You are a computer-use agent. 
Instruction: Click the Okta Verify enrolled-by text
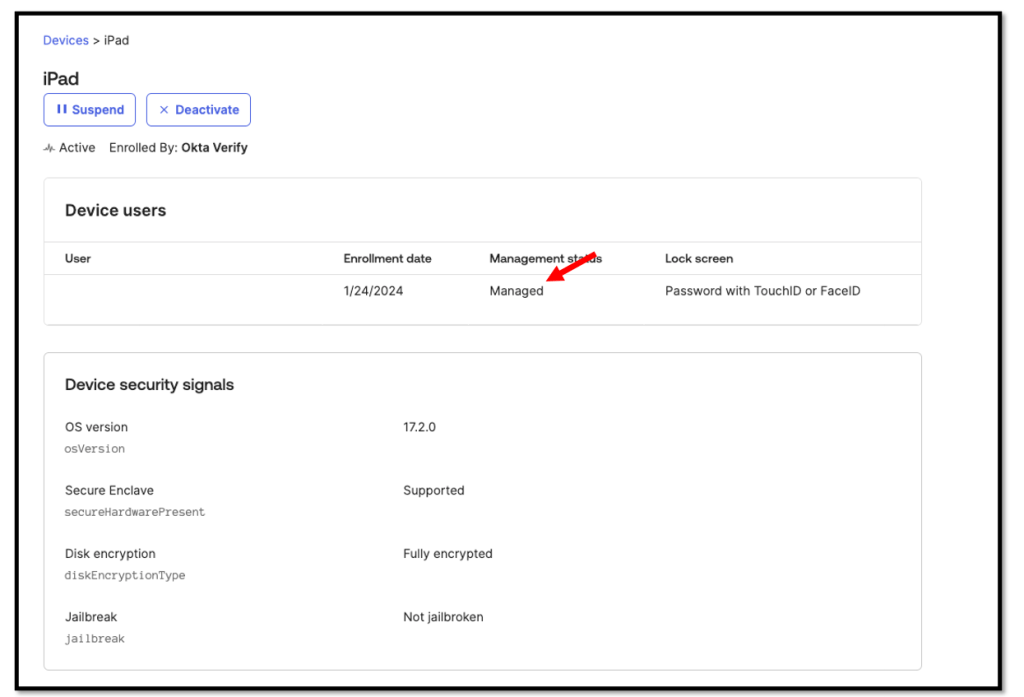(x=214, y=147)
